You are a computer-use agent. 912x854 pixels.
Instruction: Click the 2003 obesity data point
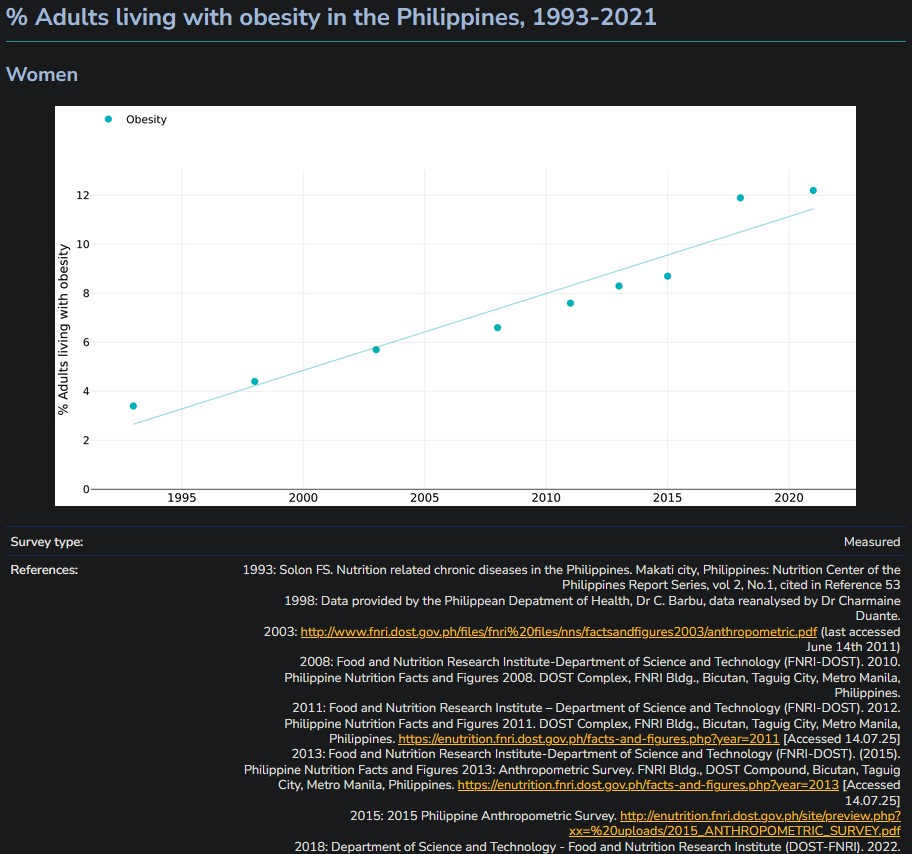point(376,350)
